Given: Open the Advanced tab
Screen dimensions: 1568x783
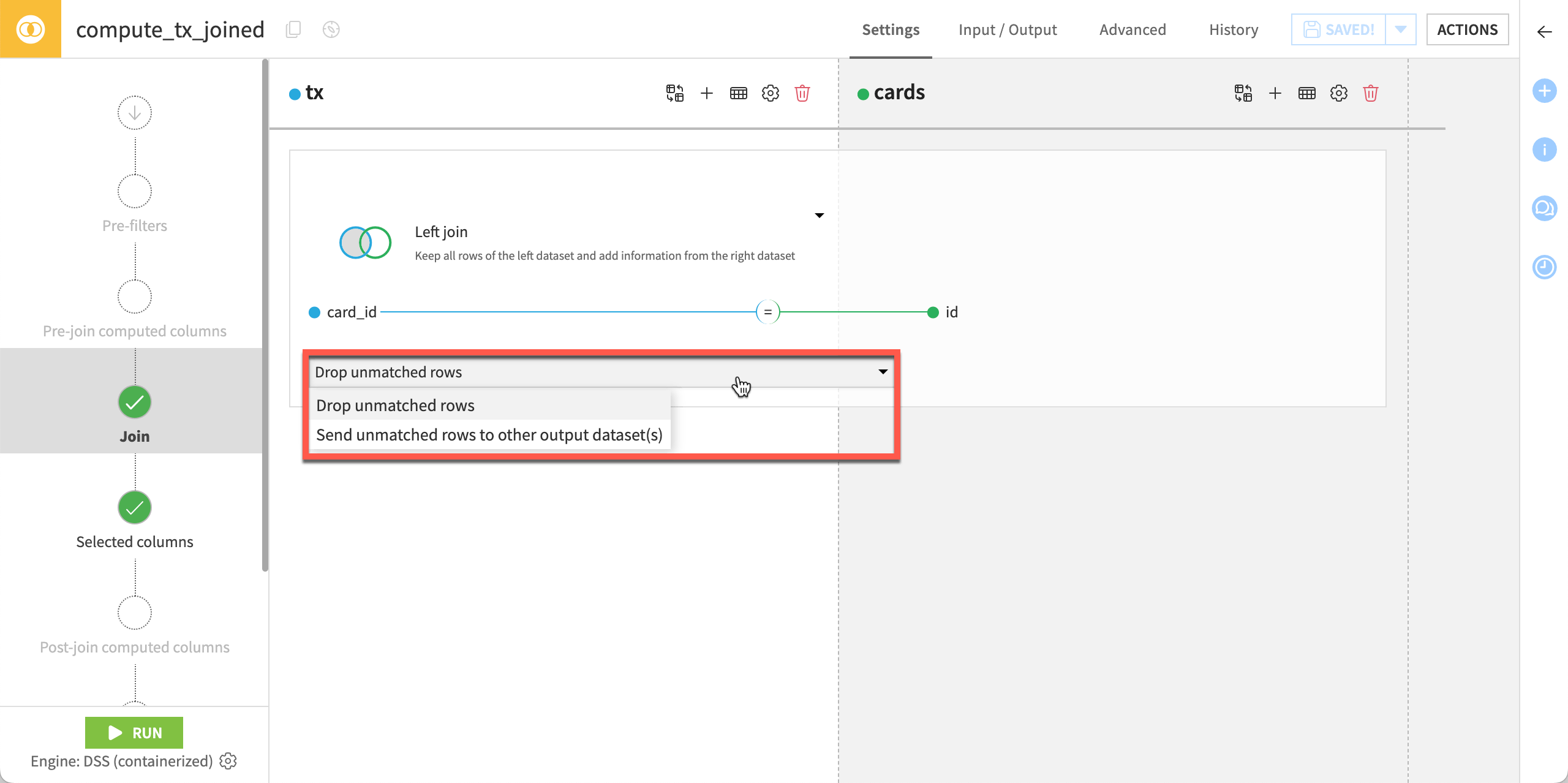Looking at the screenshot, I should (1133, 29).
